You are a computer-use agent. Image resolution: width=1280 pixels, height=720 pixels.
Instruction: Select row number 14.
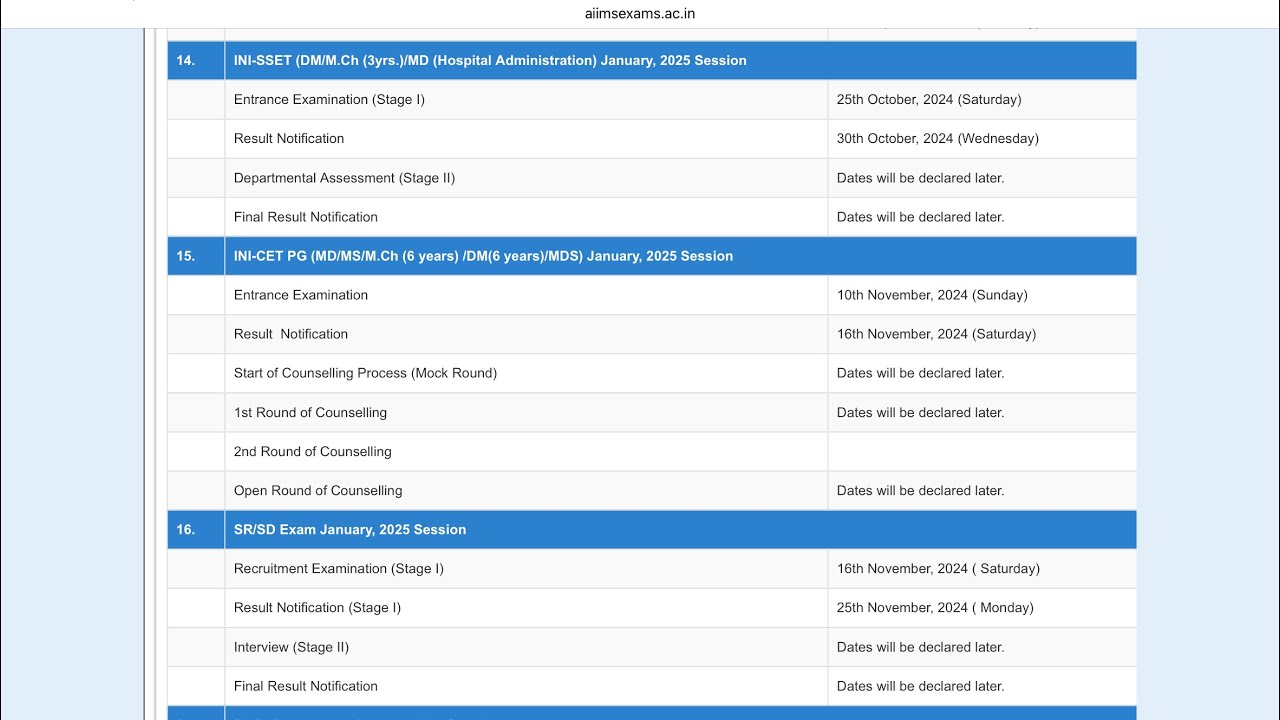click(186, 60)
